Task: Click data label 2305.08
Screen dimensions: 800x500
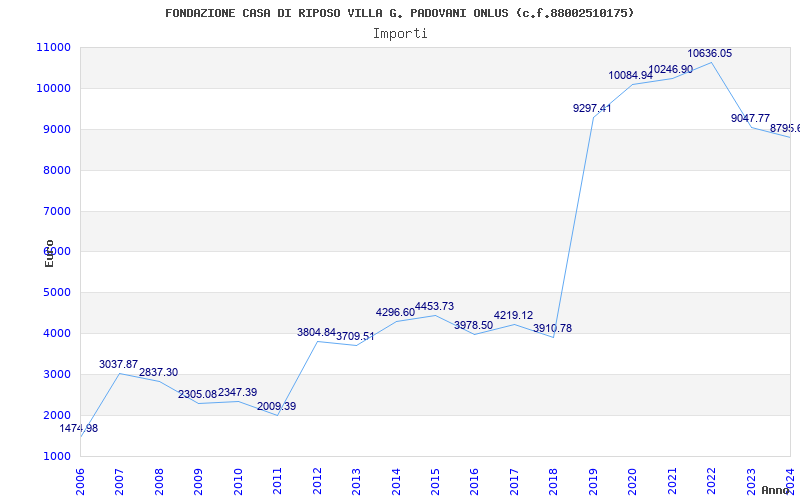Action: [197, 394]
